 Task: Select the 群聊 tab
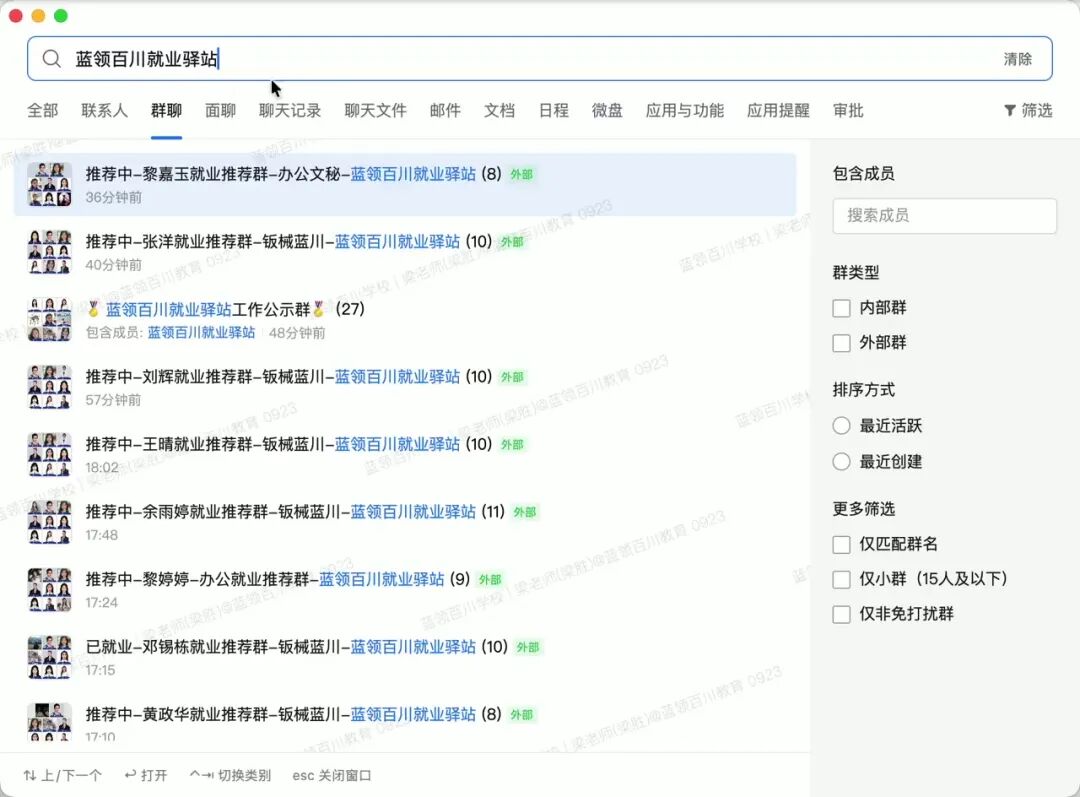pos(166,110)
